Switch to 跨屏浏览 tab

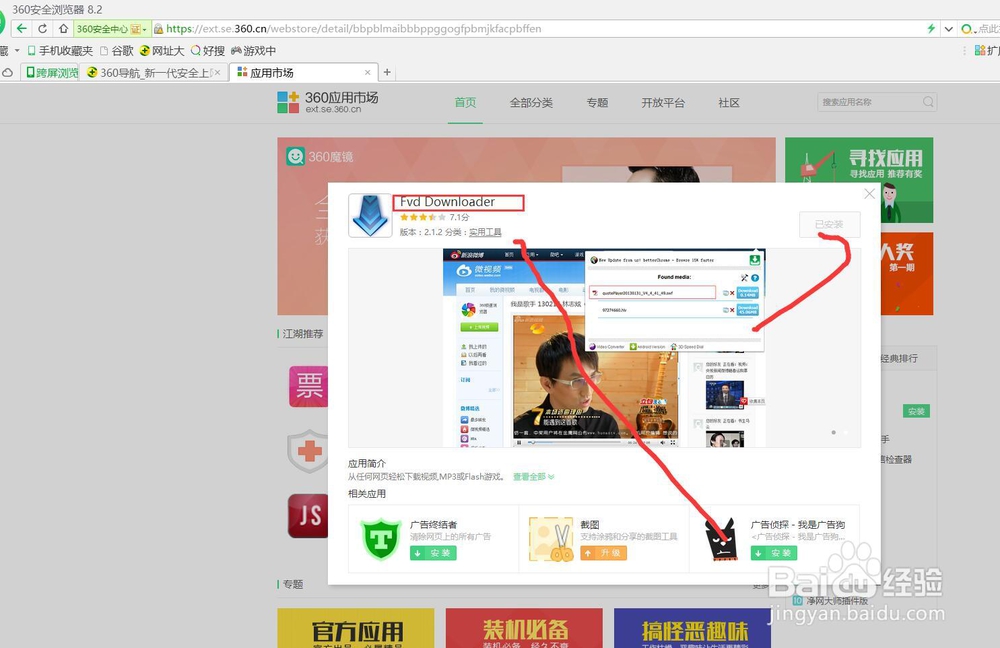point(52,73)
